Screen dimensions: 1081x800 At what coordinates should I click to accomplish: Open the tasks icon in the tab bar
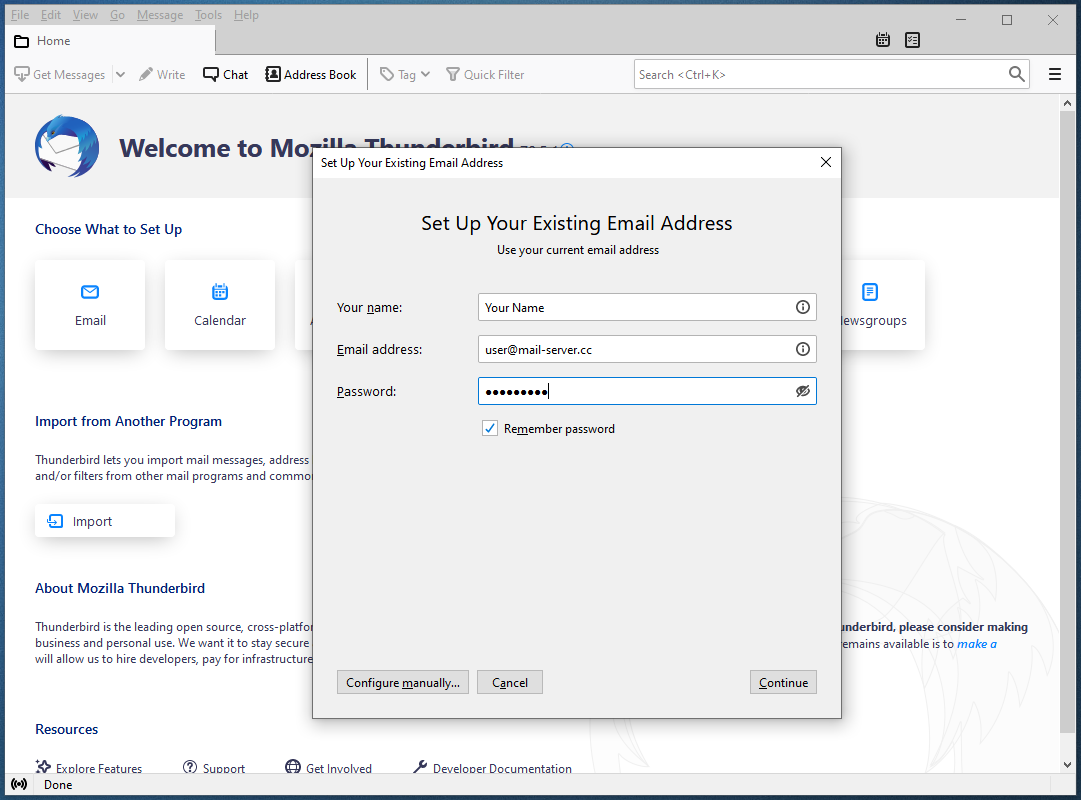click(912, 40)
